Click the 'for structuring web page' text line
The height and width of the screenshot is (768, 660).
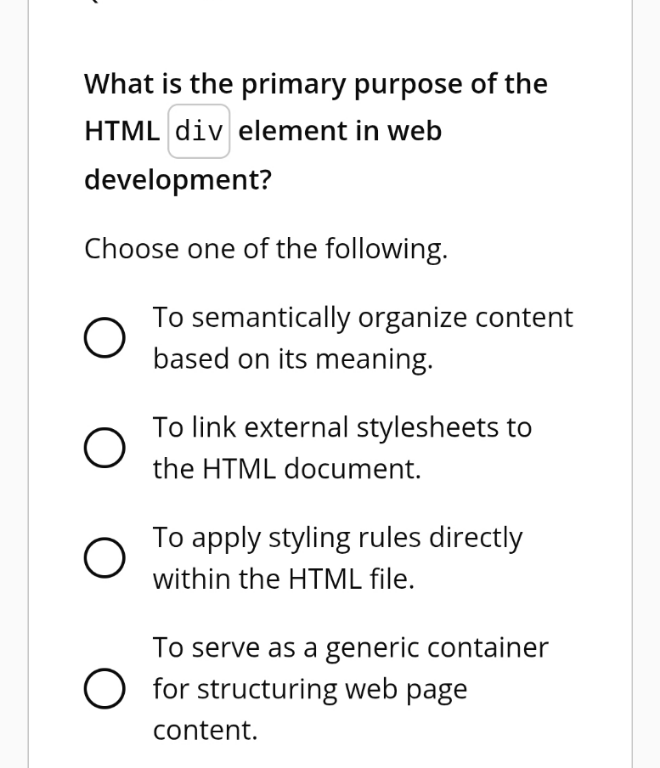[310, 689]
